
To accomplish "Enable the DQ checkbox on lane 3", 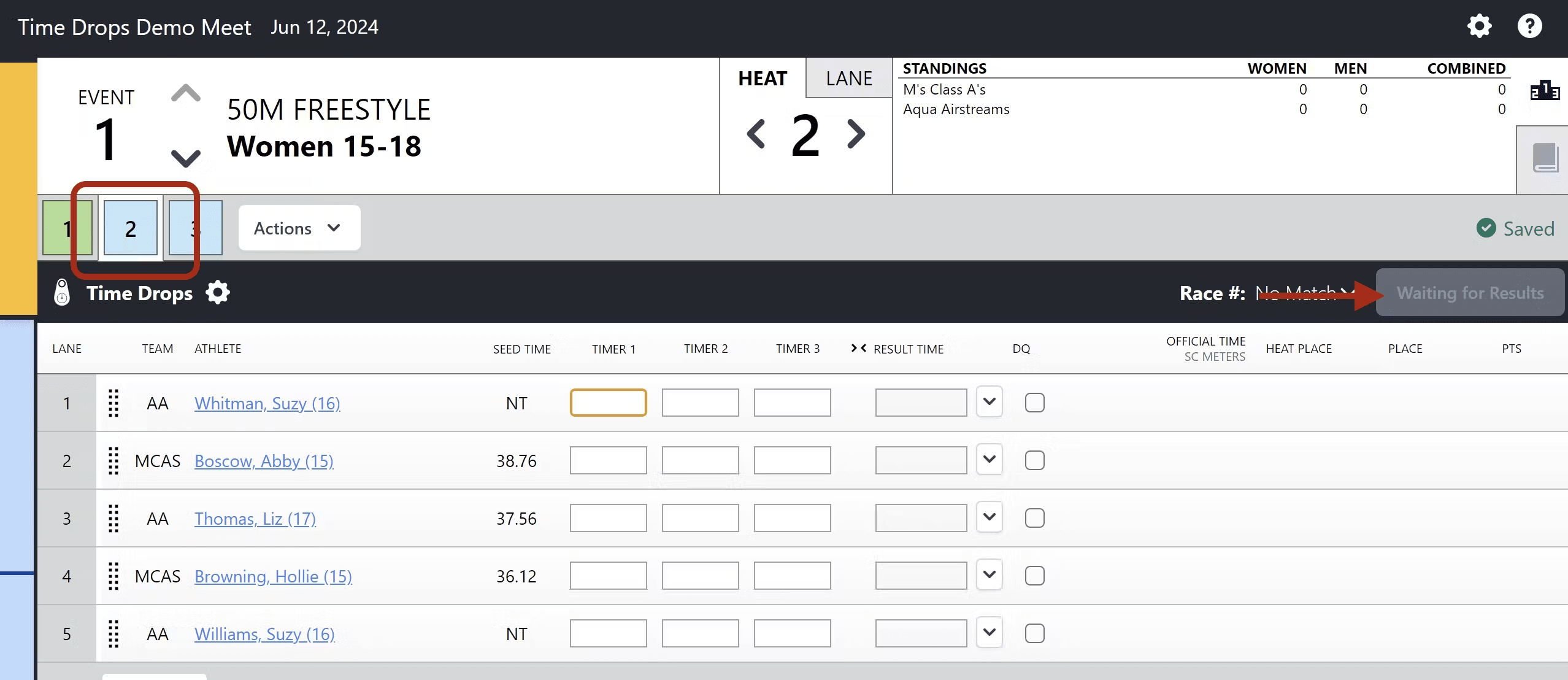I will click(1035, 517).
